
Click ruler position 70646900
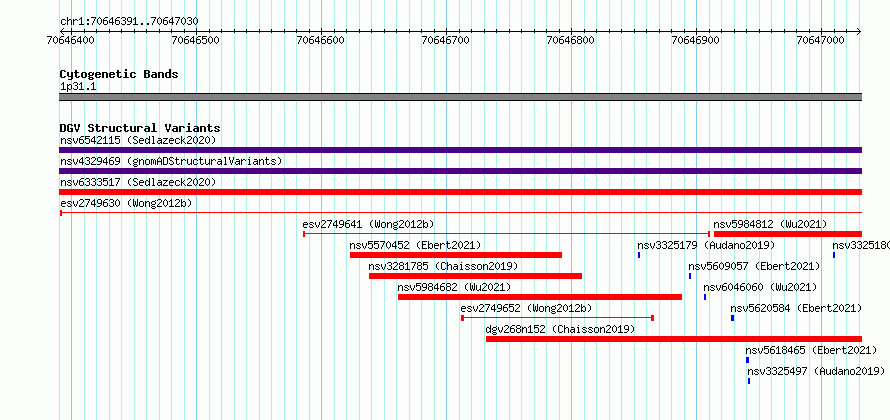696,40
